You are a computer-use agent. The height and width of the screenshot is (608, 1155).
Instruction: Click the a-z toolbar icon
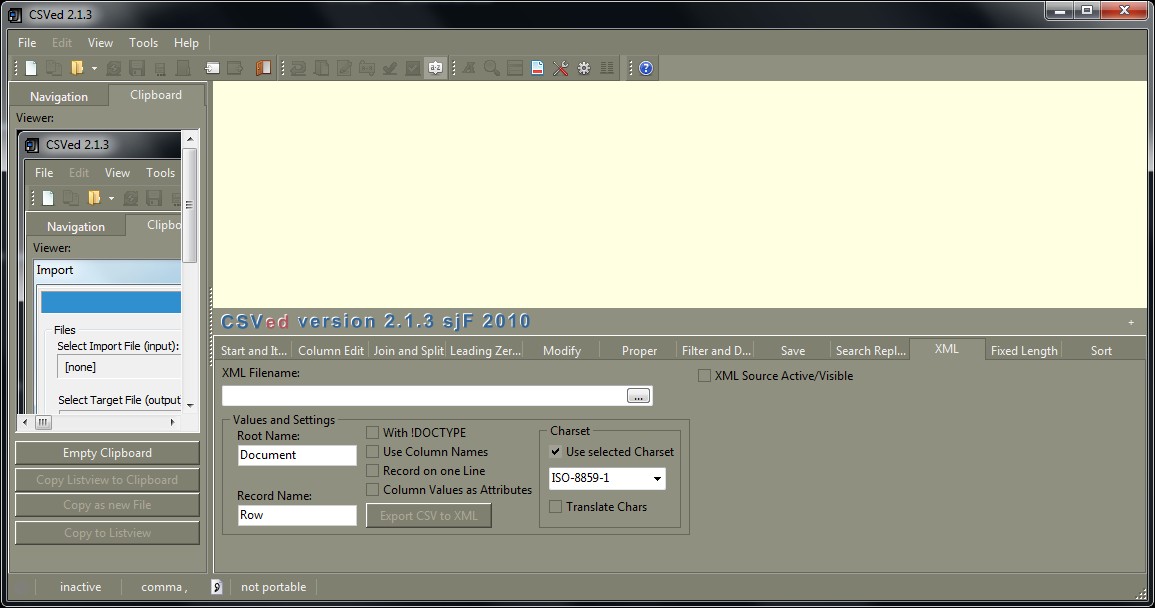coord(435,69)
